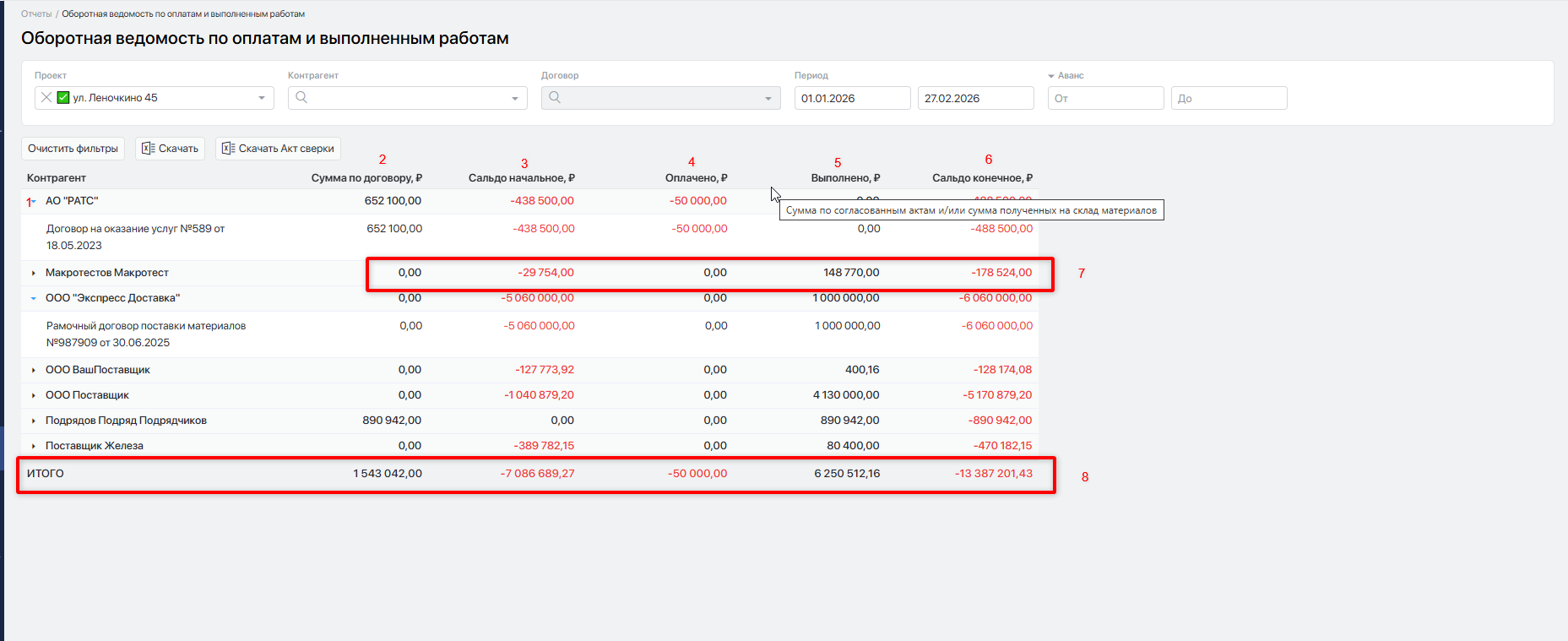Viewport: 1568px width, 641px height.
Task: Expand the Поставщик Железа row
Action: (34, 446)
